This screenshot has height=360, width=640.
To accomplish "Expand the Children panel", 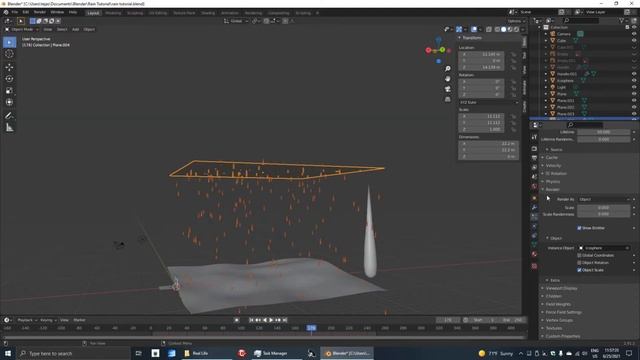I will pos(553,296).
